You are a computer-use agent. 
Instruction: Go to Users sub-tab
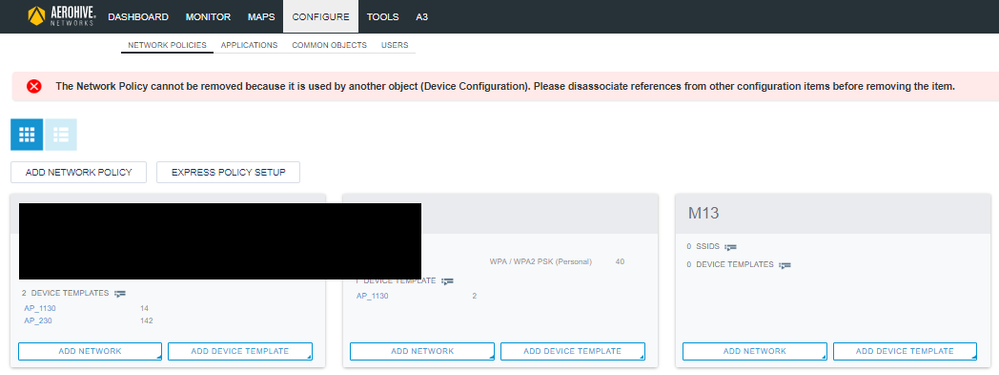pos(395,45)
